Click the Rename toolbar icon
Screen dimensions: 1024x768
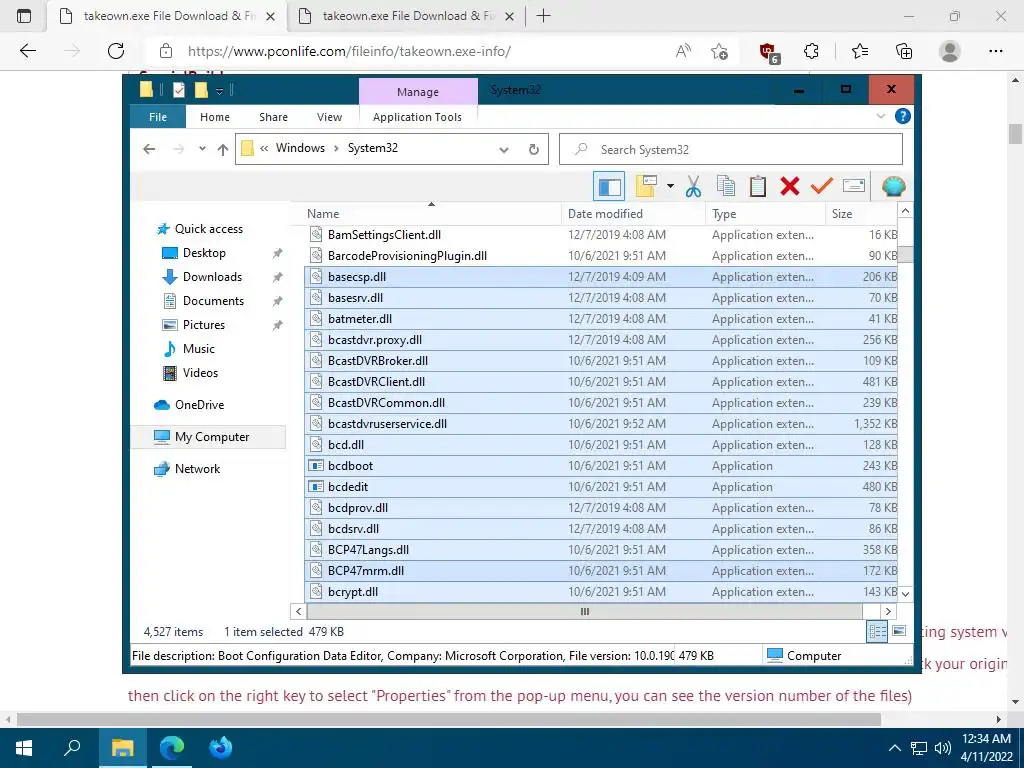pyautogui.click(x=854, y=187)
